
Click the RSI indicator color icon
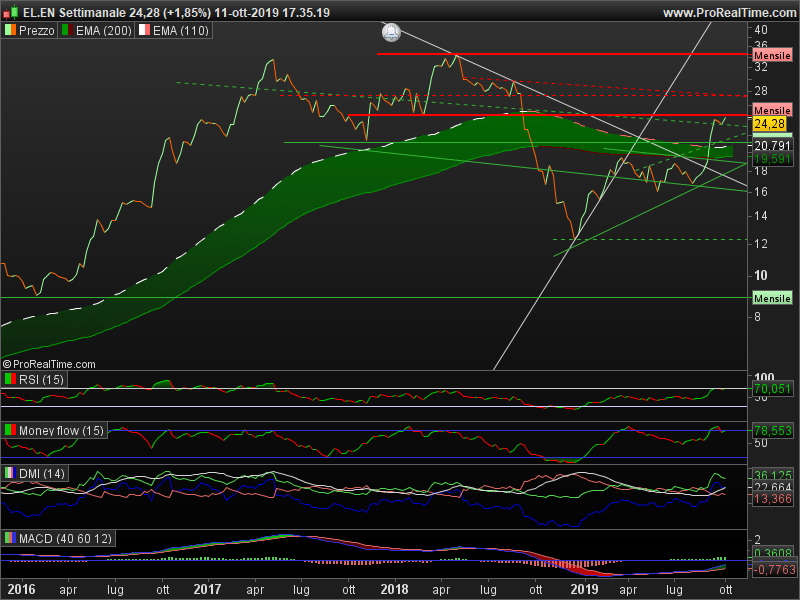[10, 379]
